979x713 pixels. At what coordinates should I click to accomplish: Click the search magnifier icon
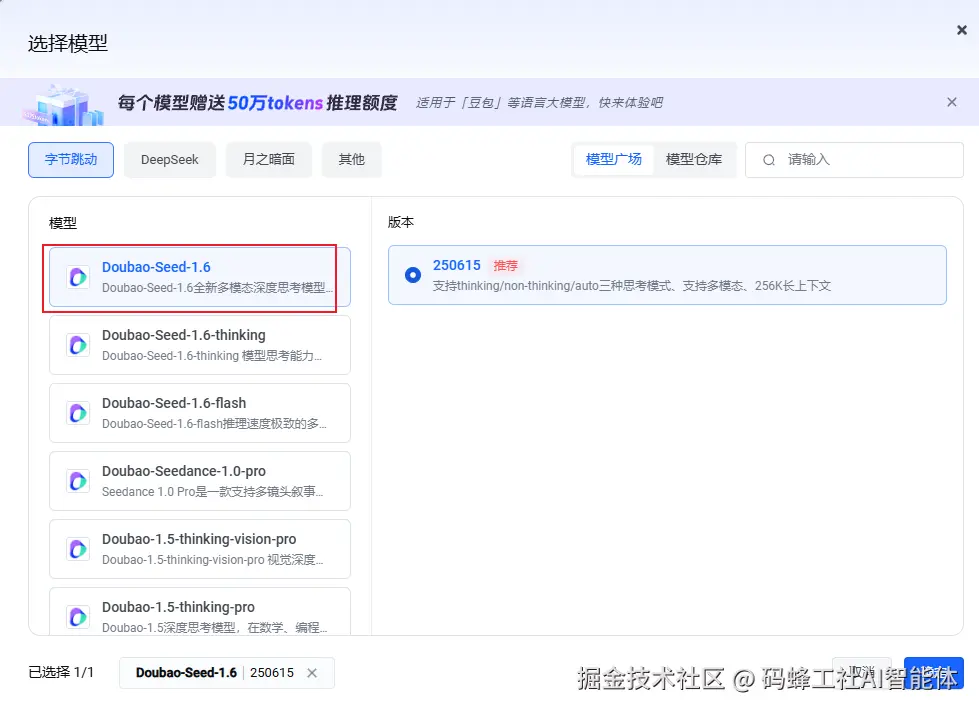coord(769,160)
